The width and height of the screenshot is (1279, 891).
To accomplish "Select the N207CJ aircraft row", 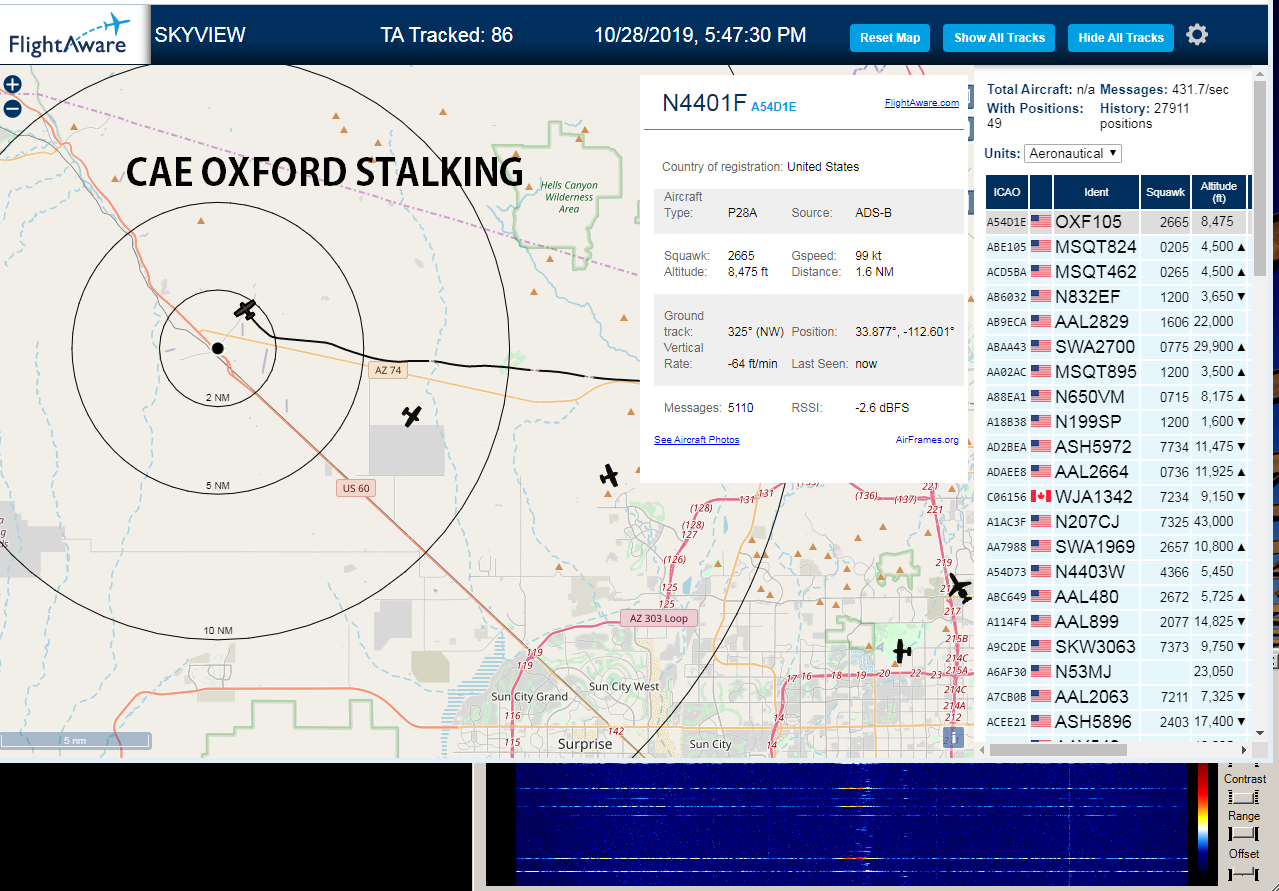I will (1117, 522).
